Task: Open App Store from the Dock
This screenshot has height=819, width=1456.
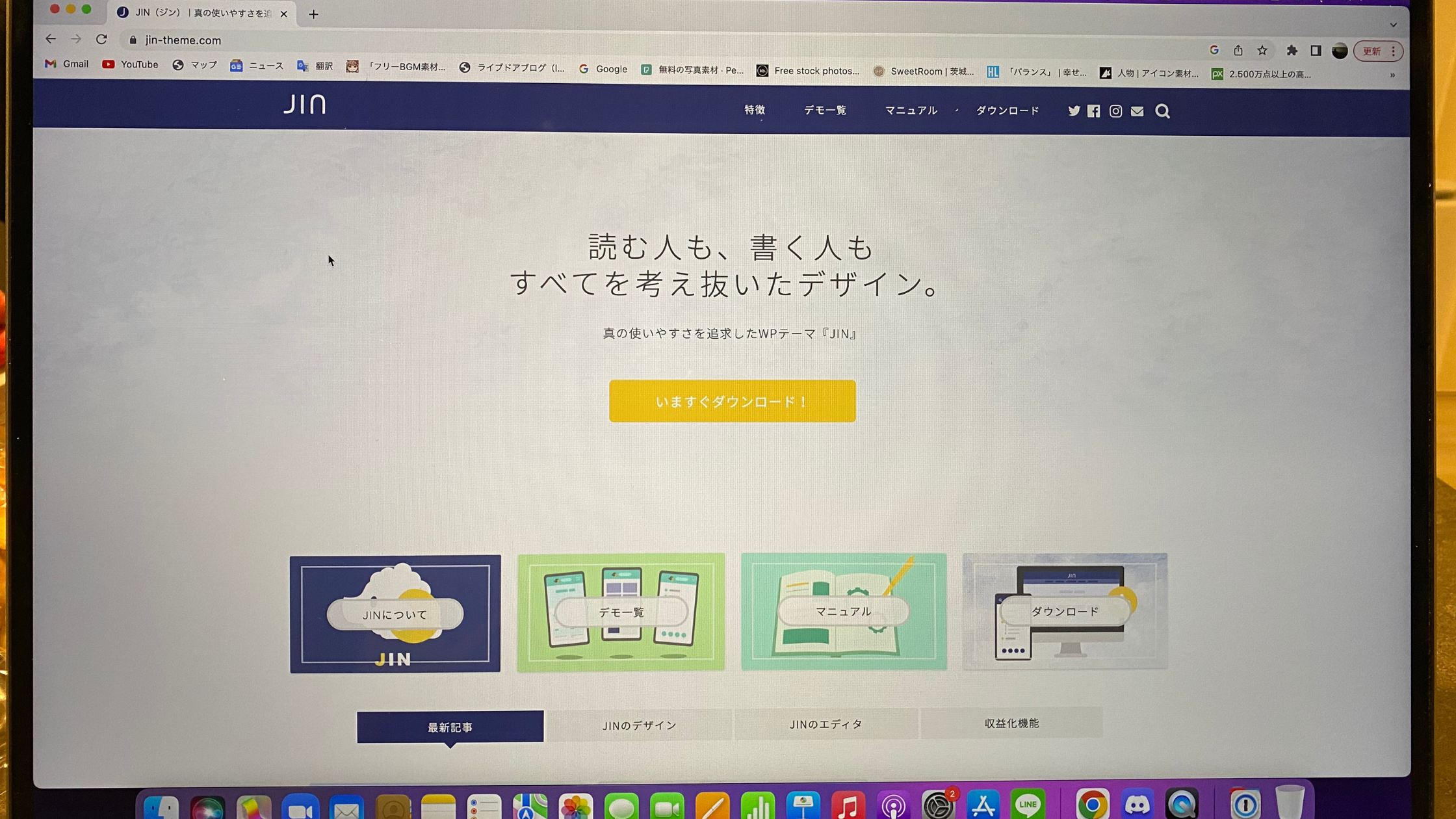Action: (x=983, y=805)
